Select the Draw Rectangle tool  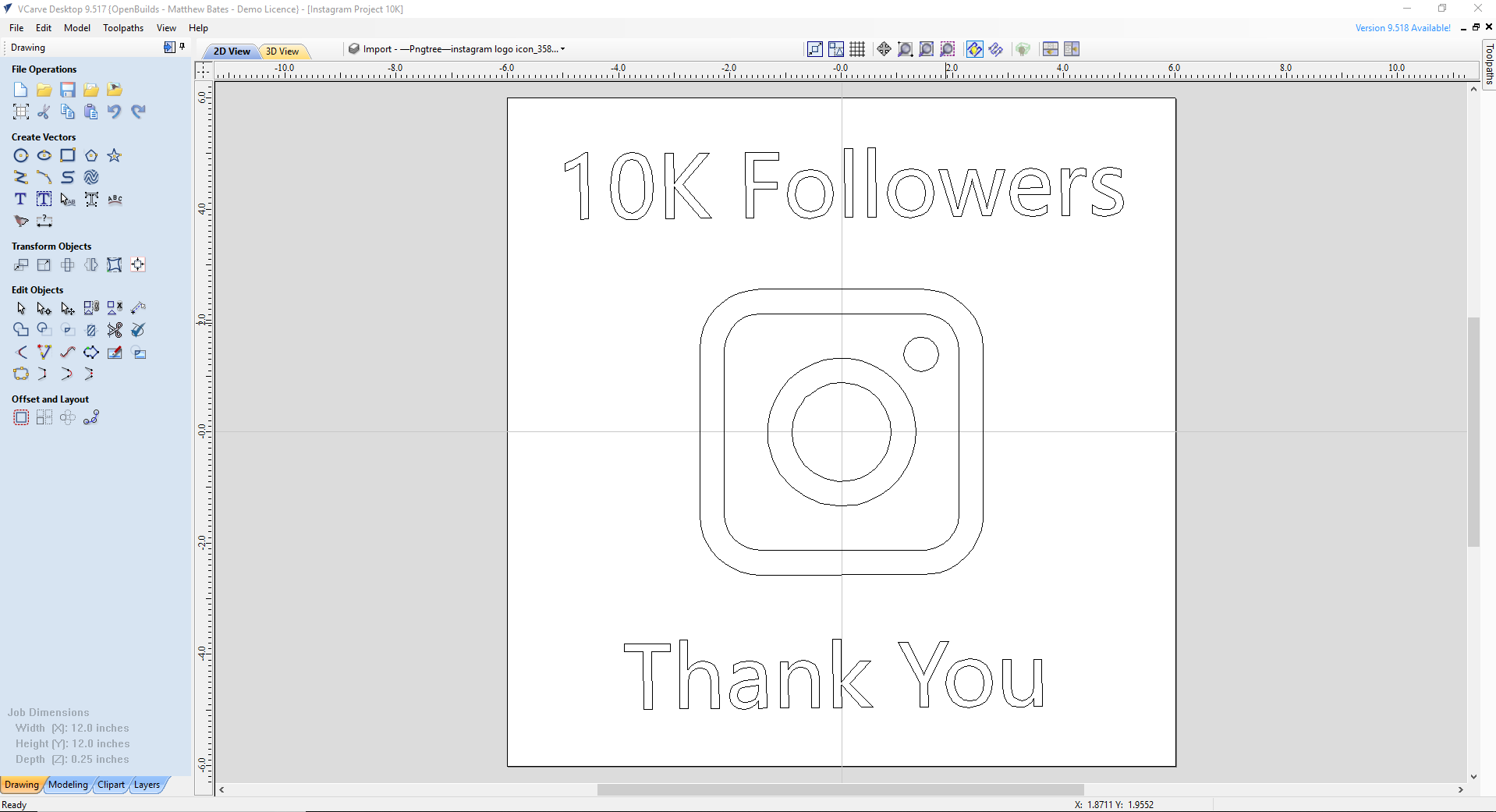(68, 155)
